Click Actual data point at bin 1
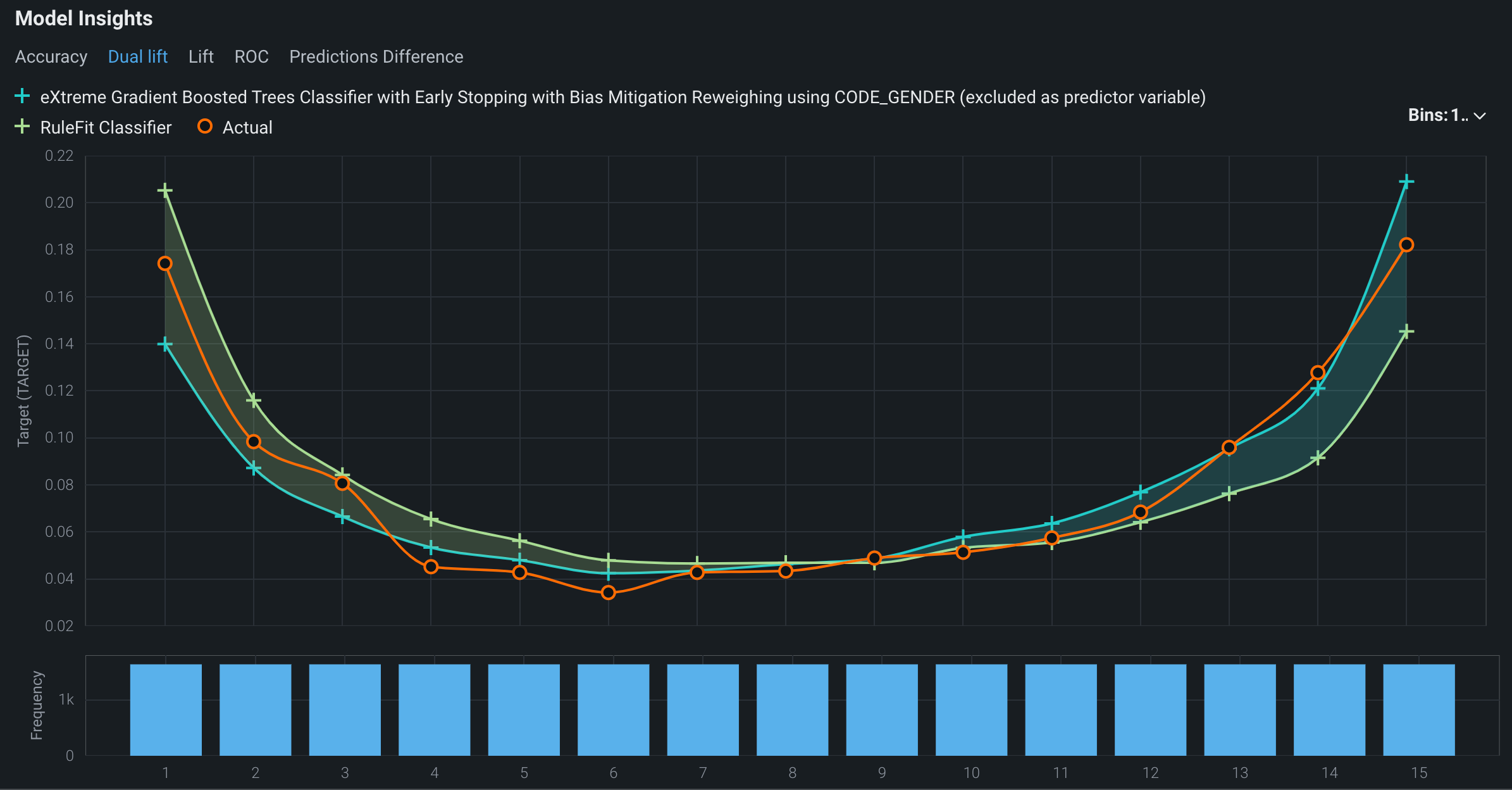The width and height of the screenshot is (1512, 790). 165,263
